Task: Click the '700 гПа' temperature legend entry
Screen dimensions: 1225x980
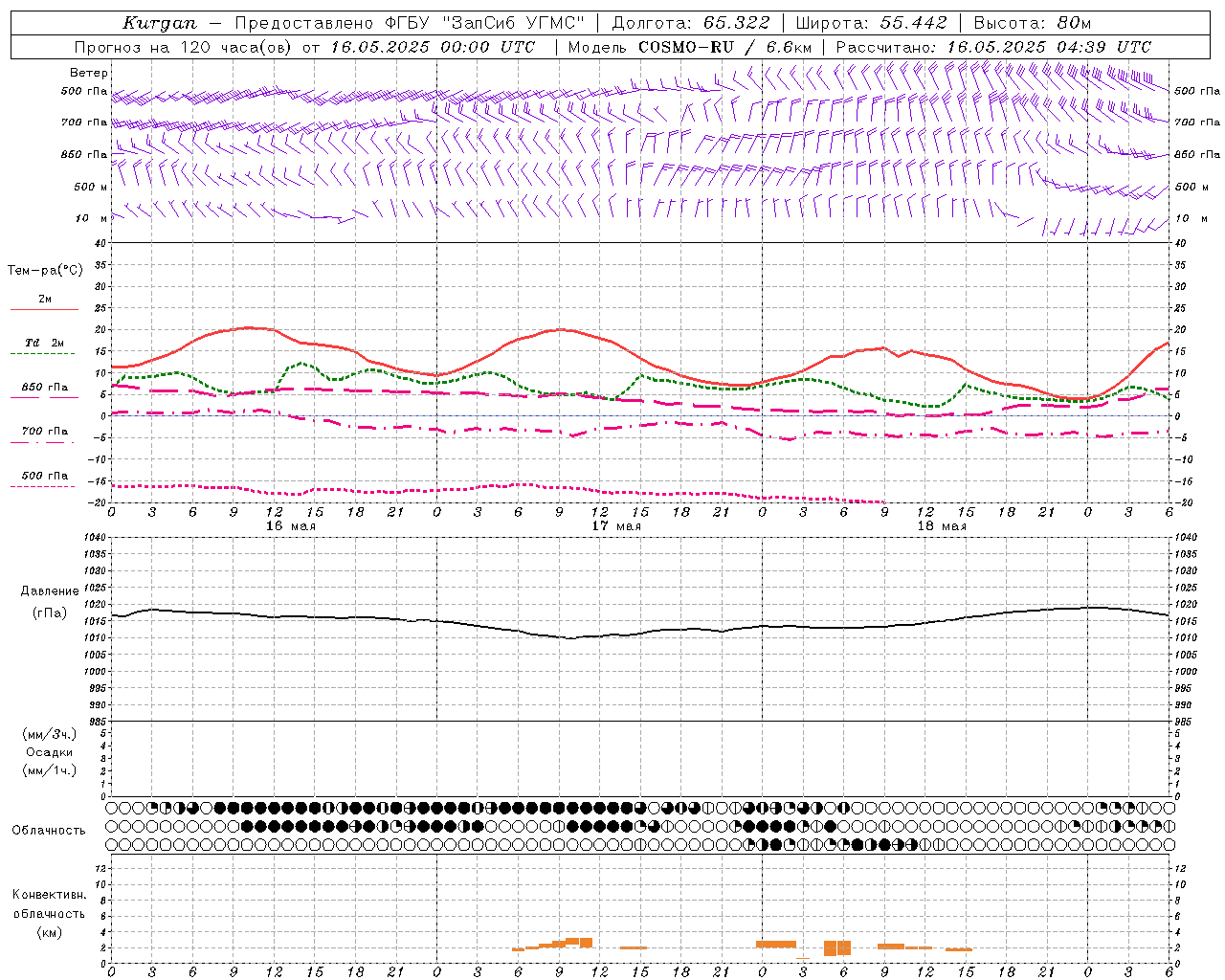Action: click(x=44, y=432)
